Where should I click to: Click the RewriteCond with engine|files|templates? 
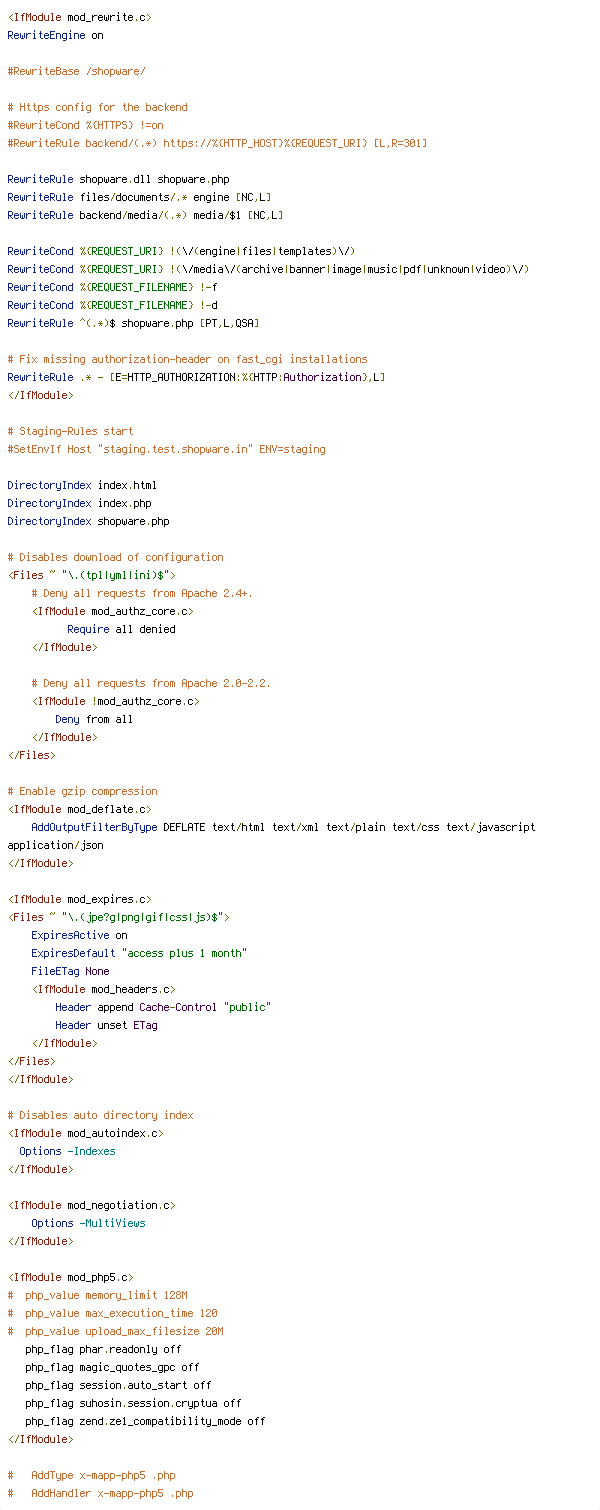click(181, 251)
